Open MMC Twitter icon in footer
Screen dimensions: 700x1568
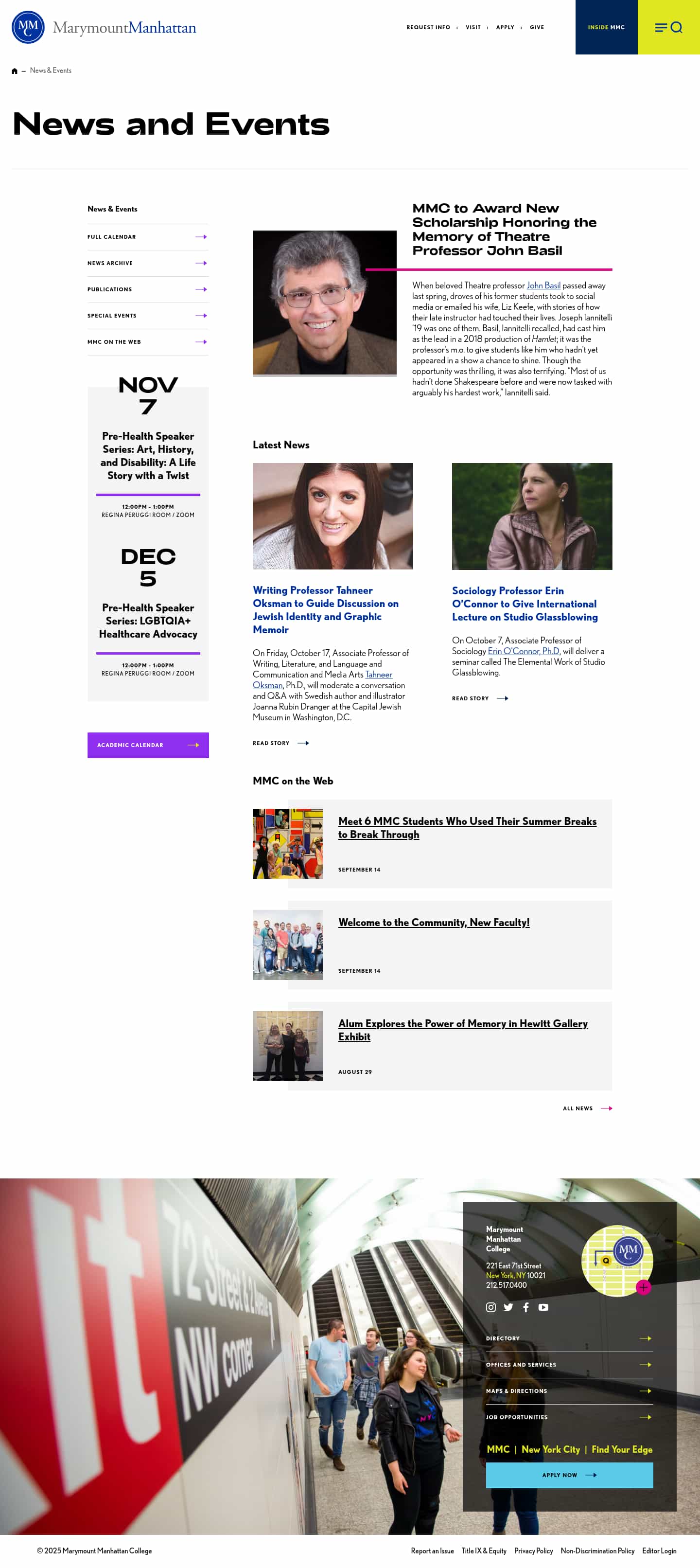coord(508,1307)
